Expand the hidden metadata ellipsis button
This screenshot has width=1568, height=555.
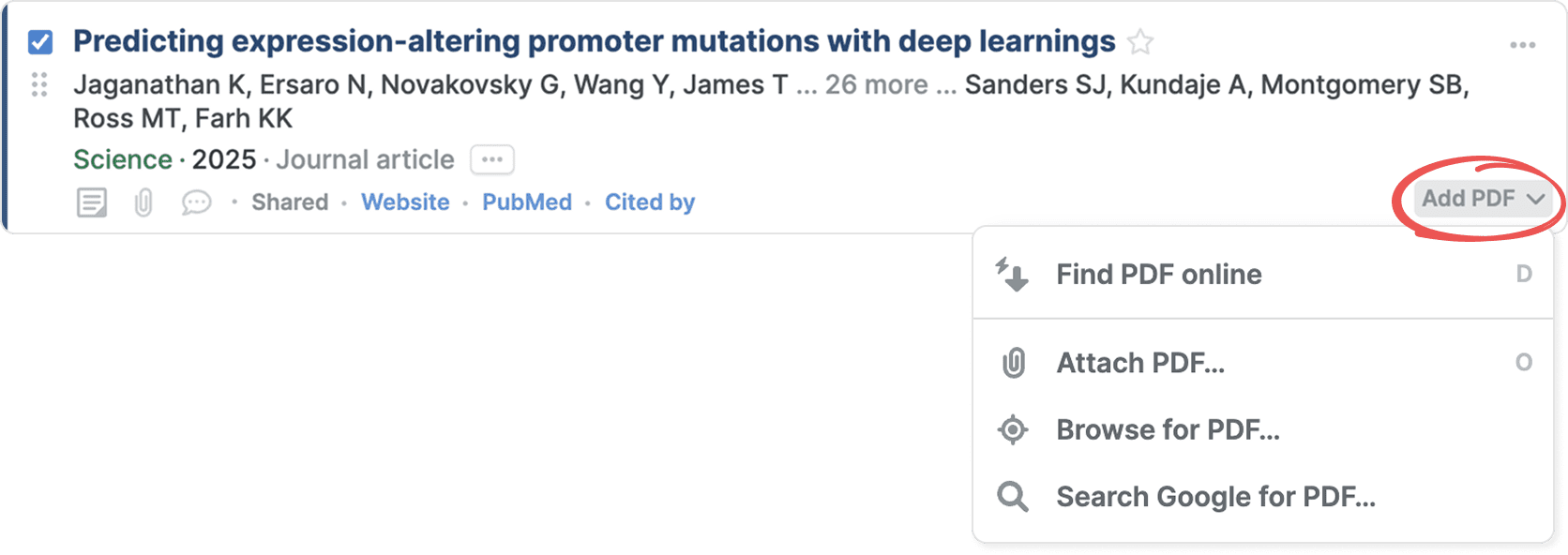click(x=492, y=159)
